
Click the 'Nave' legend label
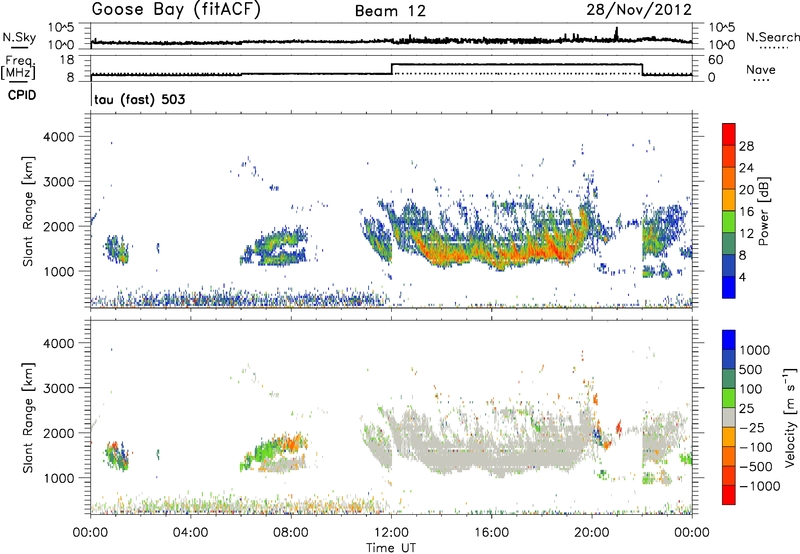(761, 69)
